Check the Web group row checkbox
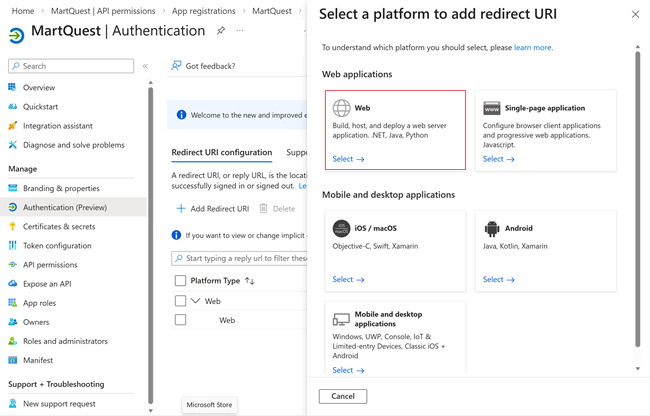This screenshot has height=416, width=650. coord(180,300)
